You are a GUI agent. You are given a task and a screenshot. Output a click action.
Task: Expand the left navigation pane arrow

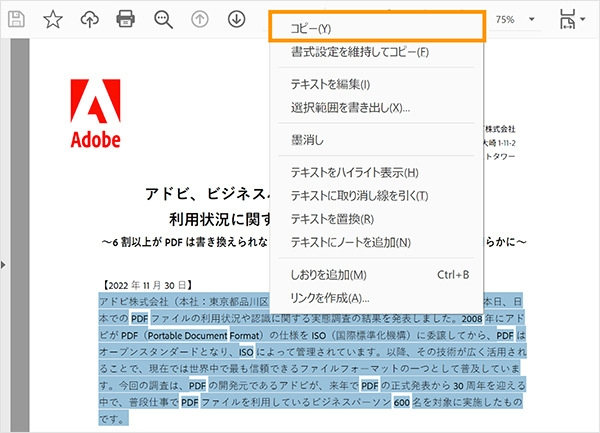tap(3, 264)
